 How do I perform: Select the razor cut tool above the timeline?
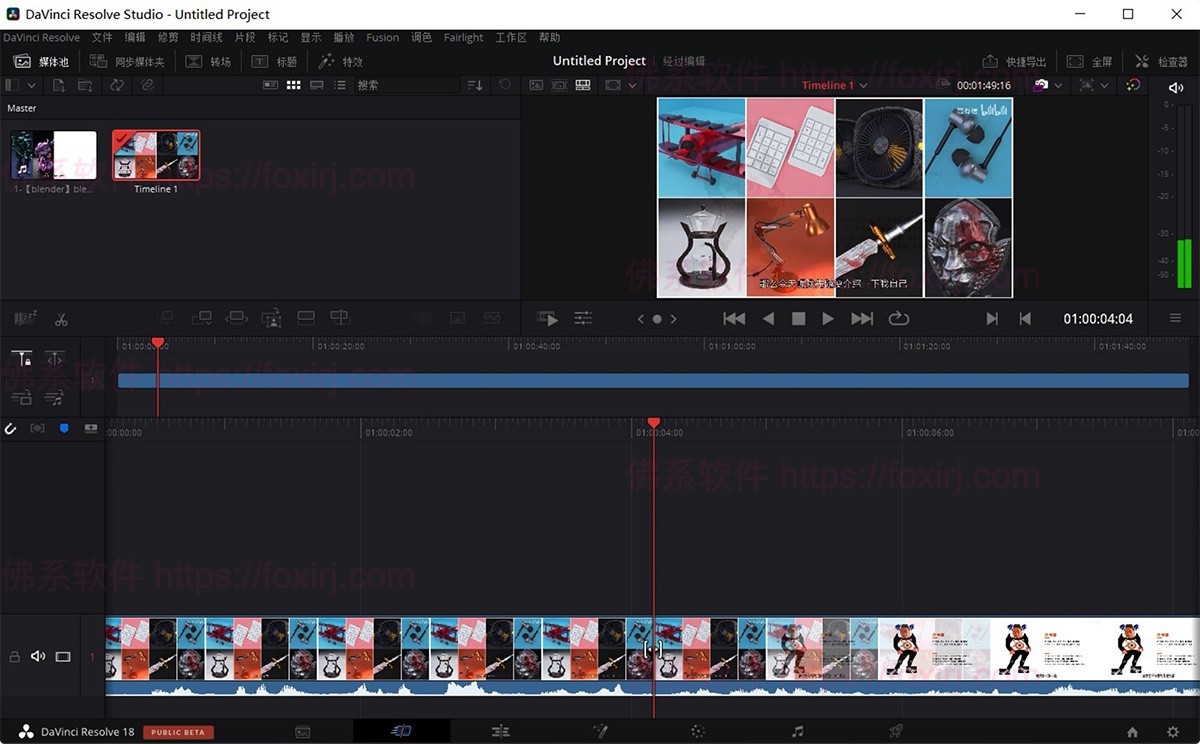pos(61,318)
